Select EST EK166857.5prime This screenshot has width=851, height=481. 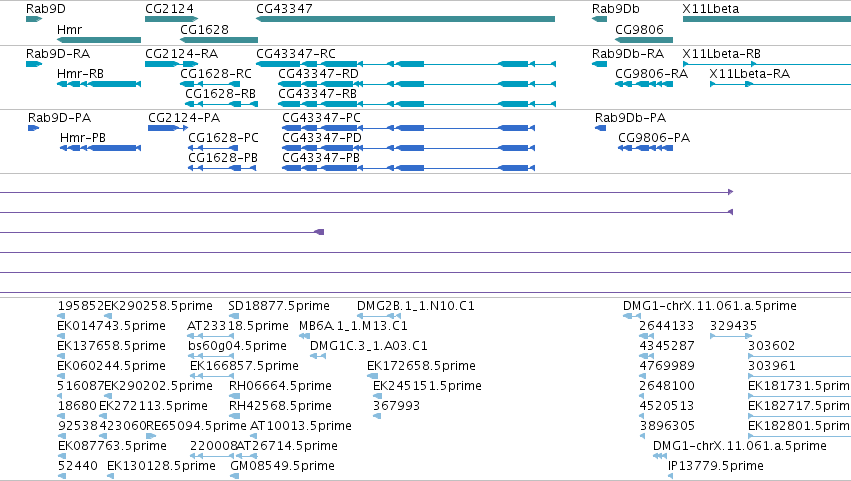pyautogui.click(x=244, y=366)
